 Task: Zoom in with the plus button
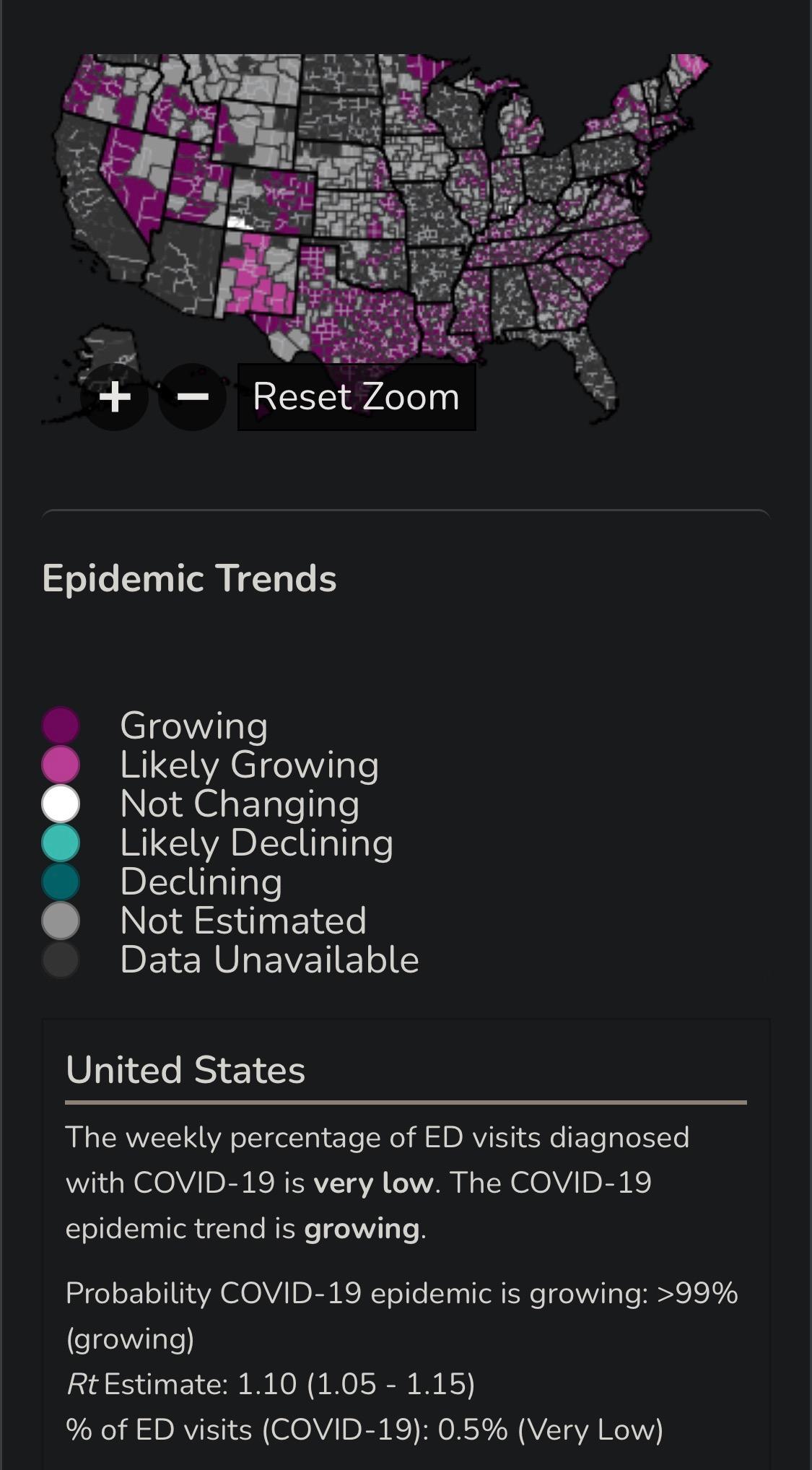[x=115, y=397]
